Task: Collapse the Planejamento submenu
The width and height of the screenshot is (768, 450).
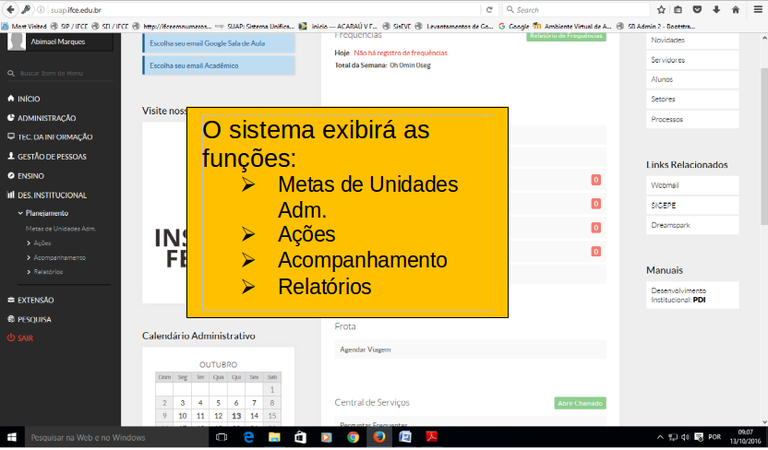Action: click(47, 213)
